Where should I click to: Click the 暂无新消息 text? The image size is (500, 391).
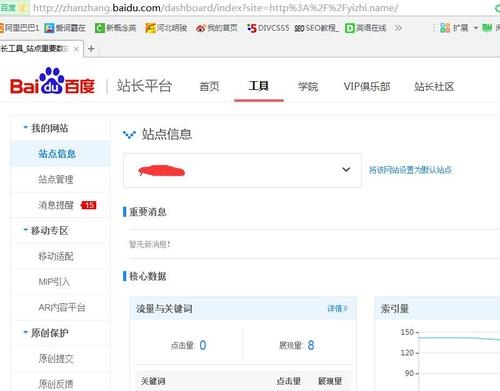pos(150,244)
